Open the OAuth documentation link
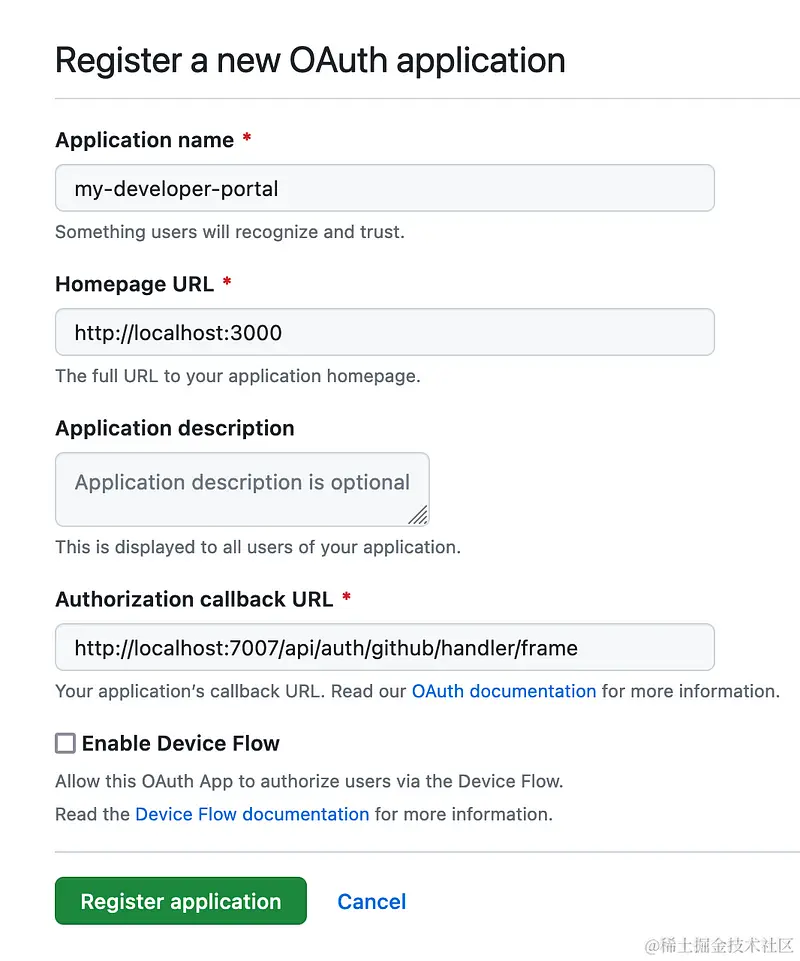 click(503, 691)
